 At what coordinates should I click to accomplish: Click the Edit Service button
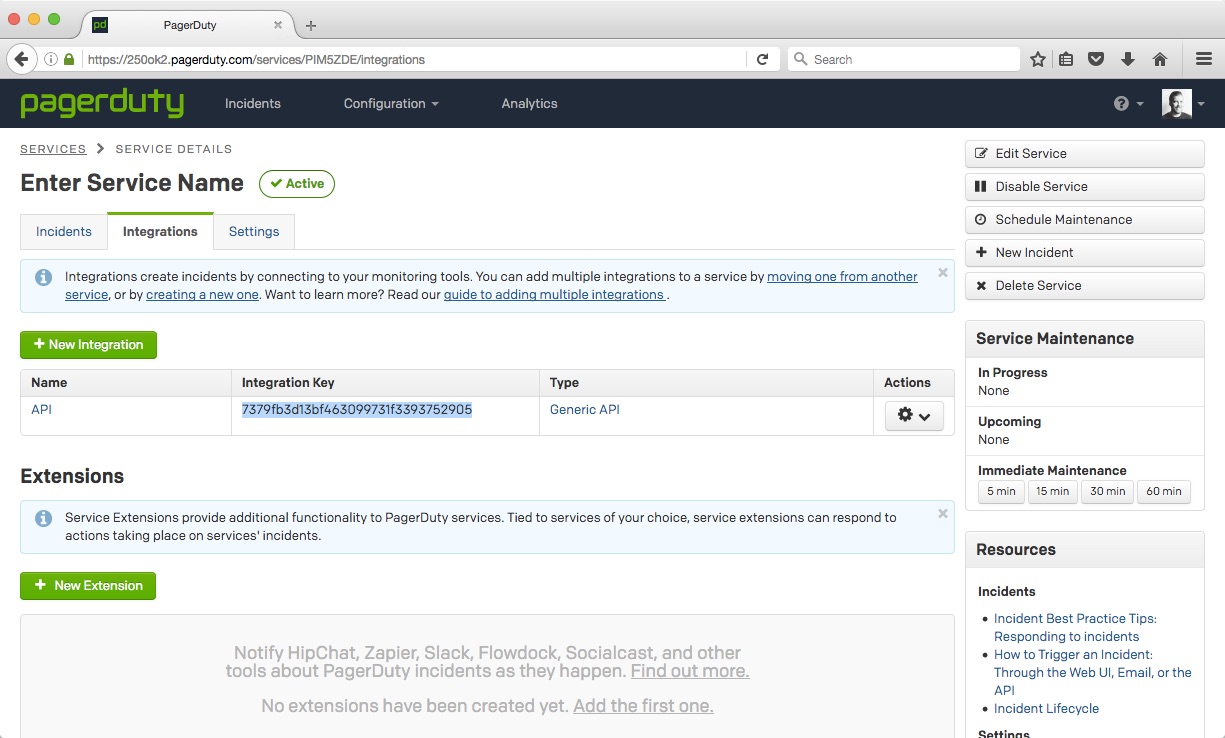1084,153
